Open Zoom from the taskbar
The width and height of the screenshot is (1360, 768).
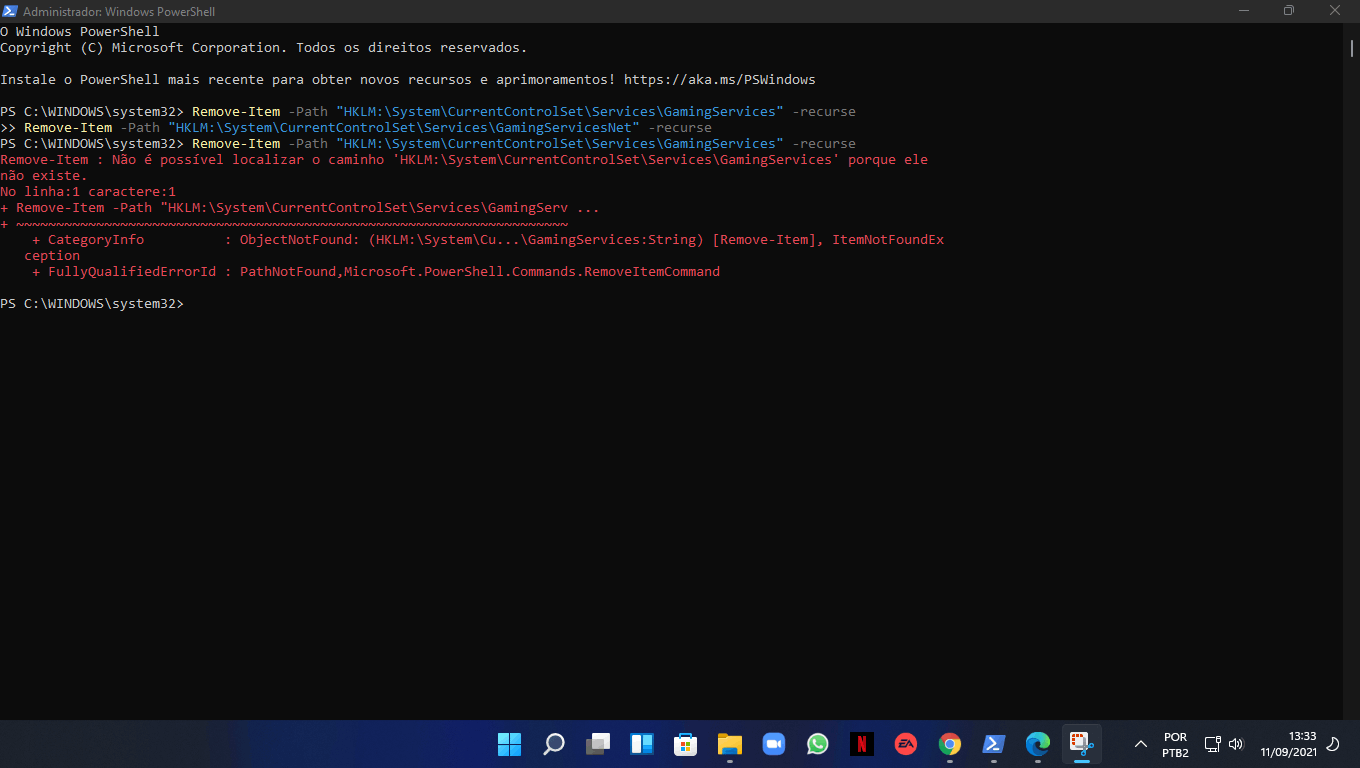click(774, 744)
